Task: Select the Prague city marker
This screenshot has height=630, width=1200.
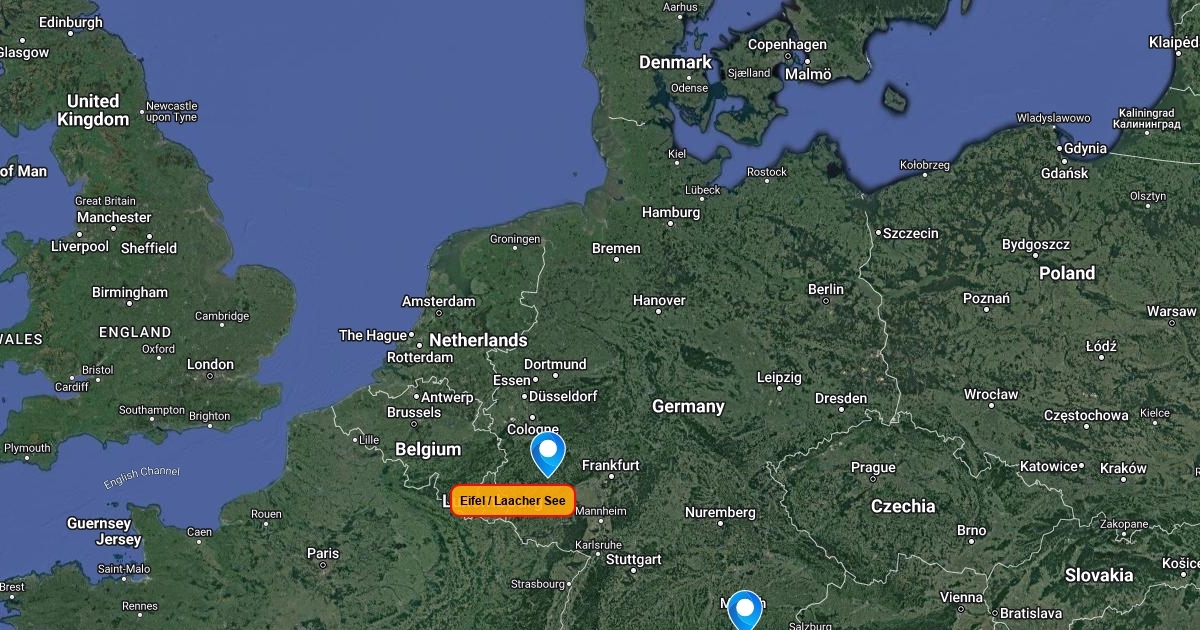Action: [874, 482]
